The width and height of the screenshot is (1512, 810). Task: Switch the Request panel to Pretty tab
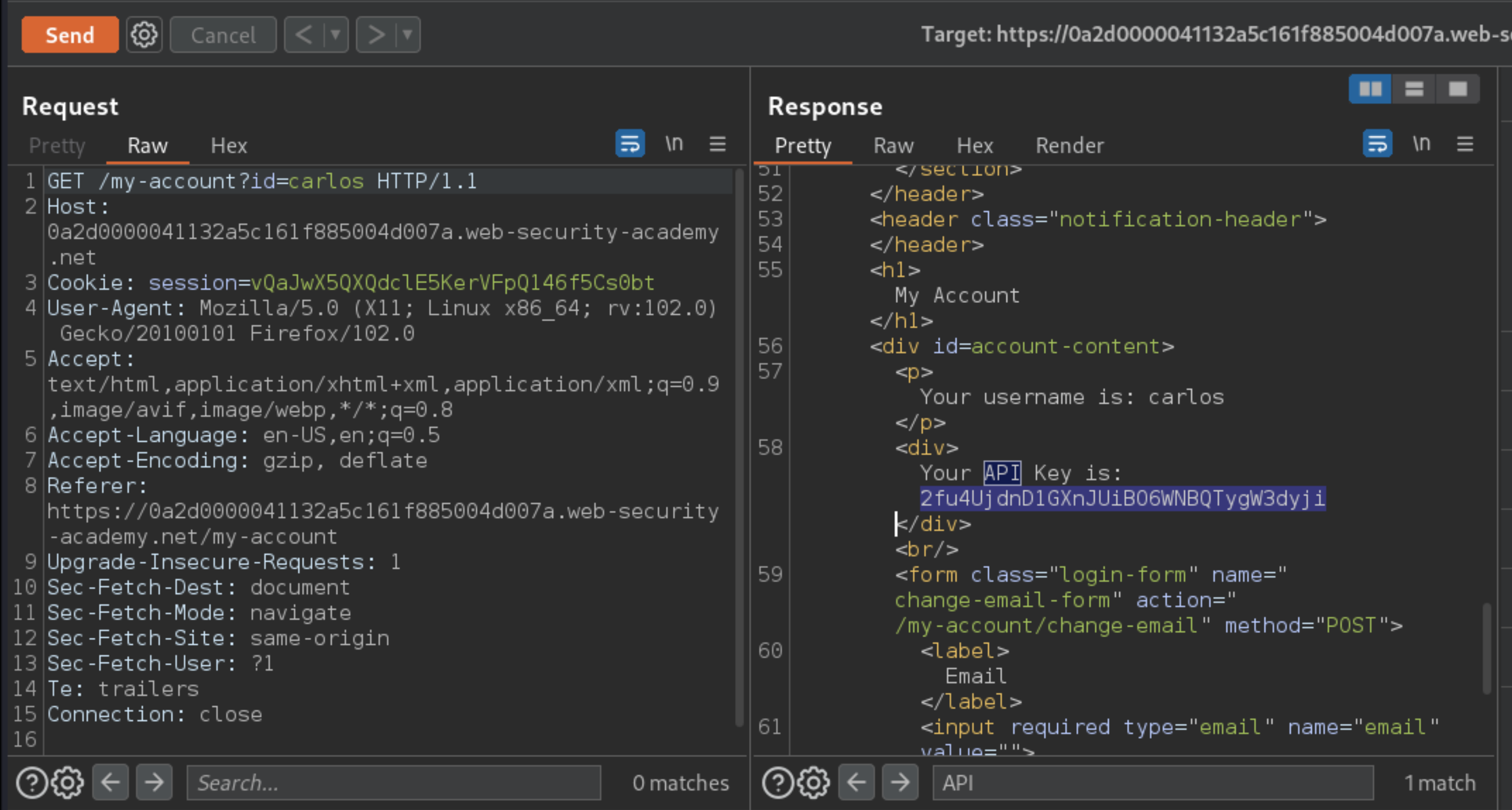point(57,146)
